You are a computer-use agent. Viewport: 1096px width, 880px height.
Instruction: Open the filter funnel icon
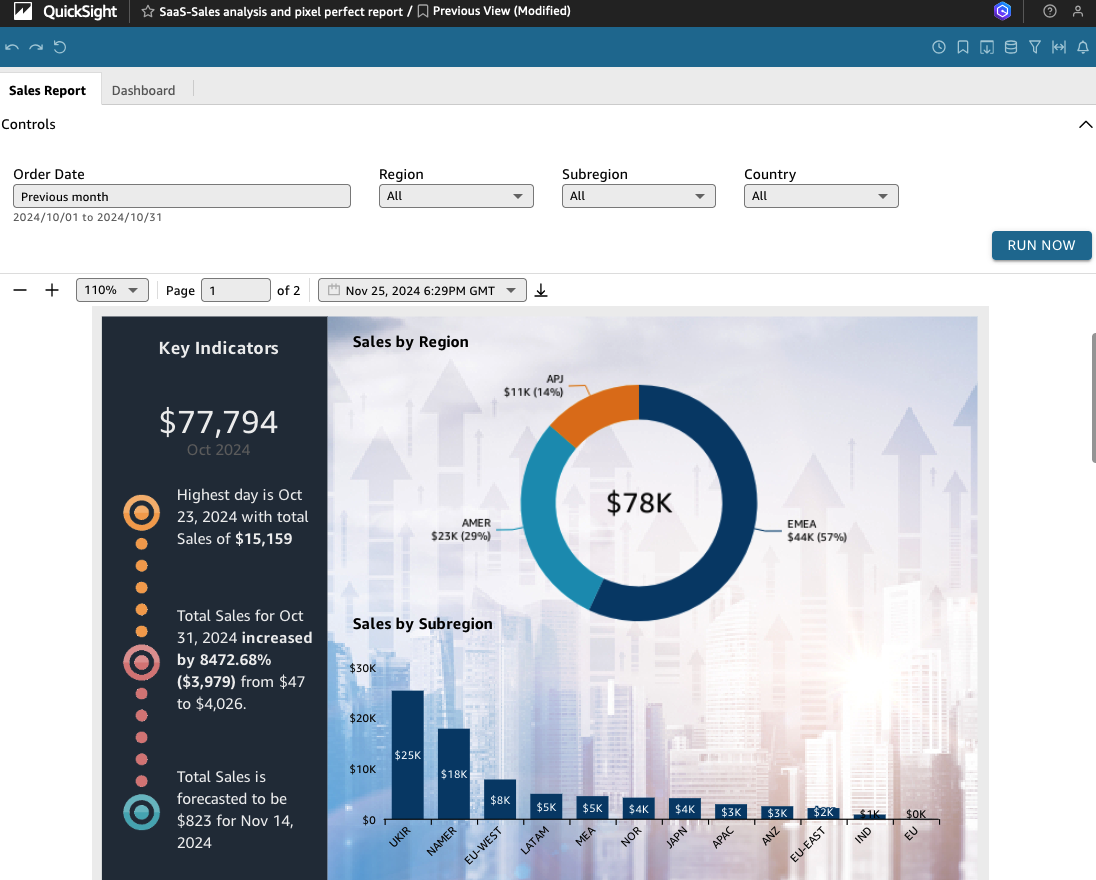pos(1035,47)
